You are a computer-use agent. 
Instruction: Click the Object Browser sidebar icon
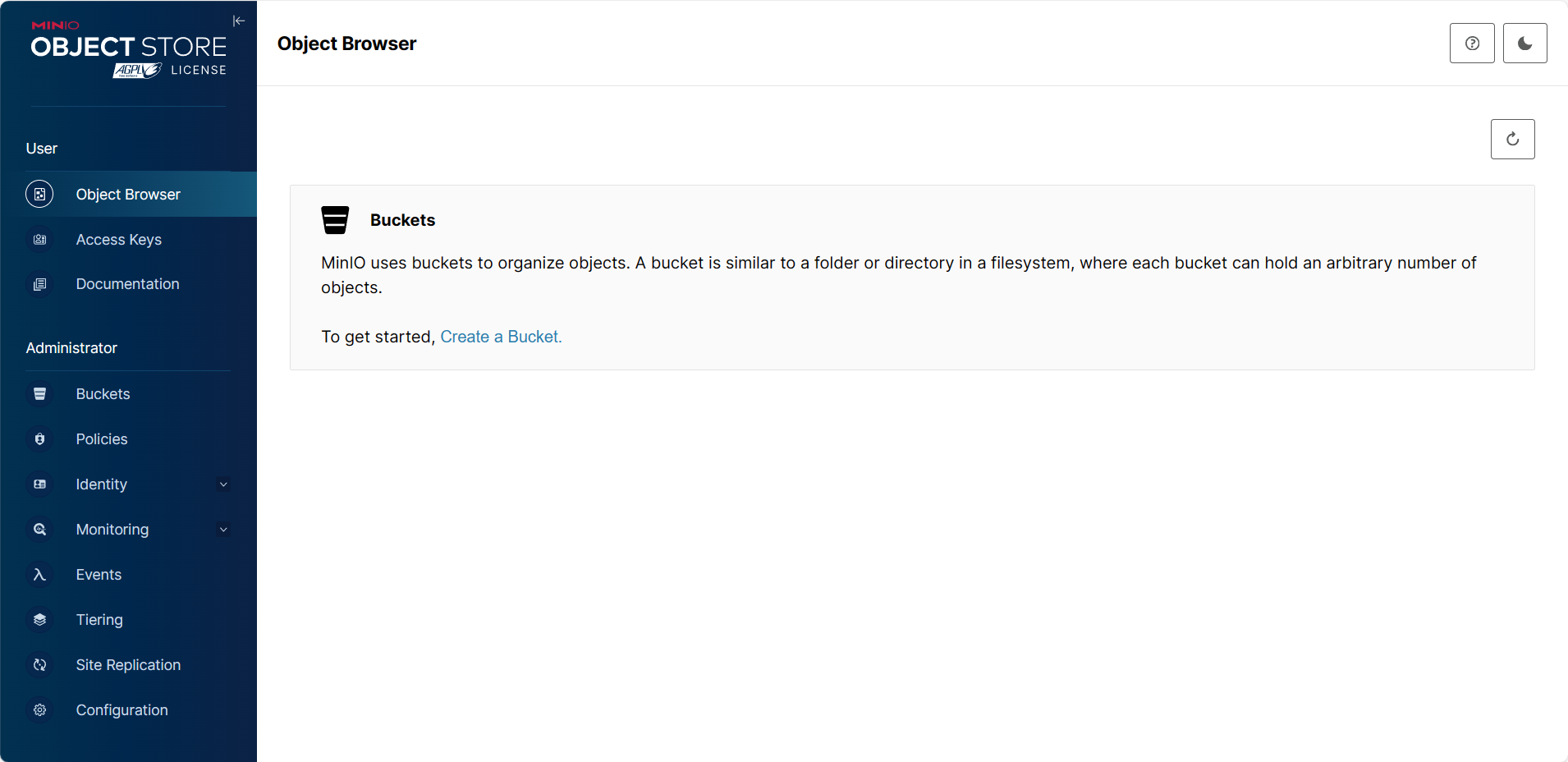click(39, 195)
